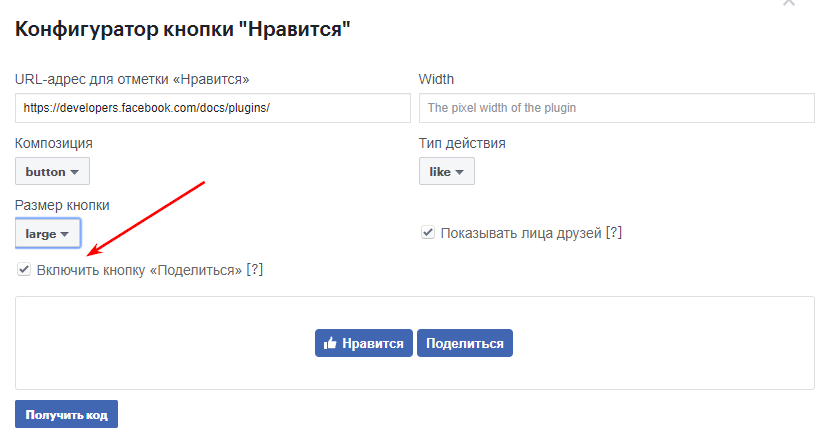Toggle Включить кнопку «Поделиться» checkbox
834x432 pixels.
24,269
